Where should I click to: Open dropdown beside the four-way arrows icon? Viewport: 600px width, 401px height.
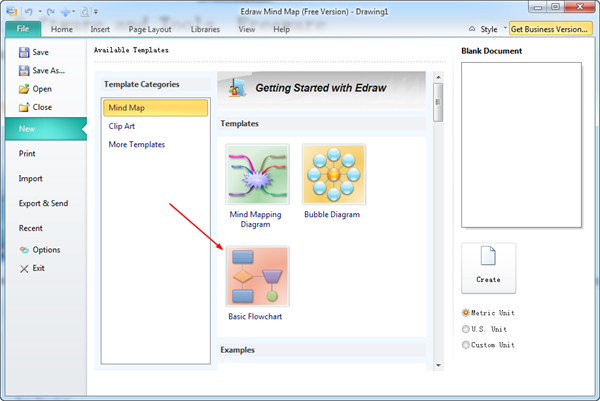[73, 11]
